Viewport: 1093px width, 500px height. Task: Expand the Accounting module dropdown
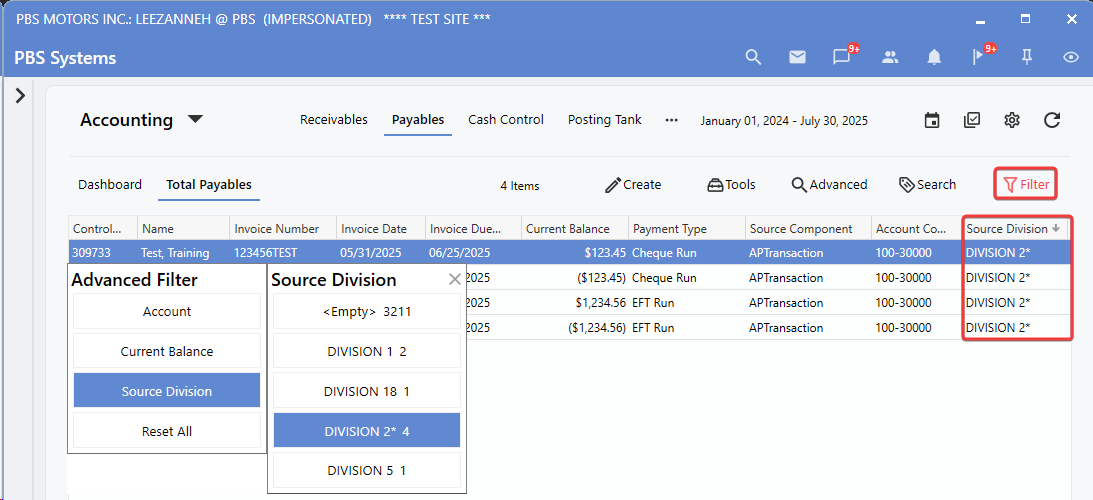pyautogui.click(x=196, y=120)
